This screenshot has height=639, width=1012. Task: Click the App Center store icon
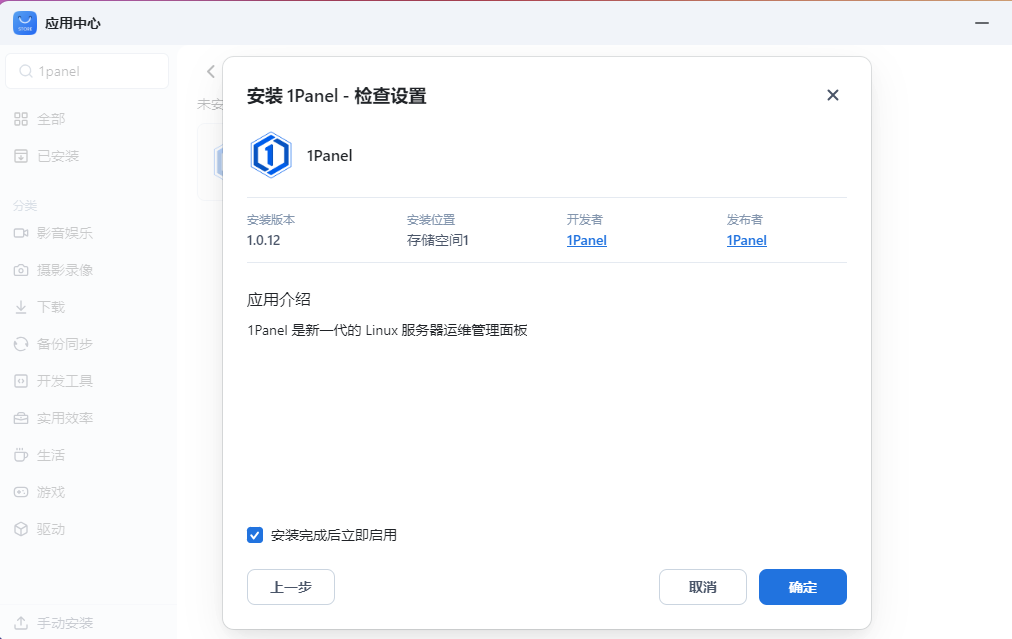click(x=25, y=23)
